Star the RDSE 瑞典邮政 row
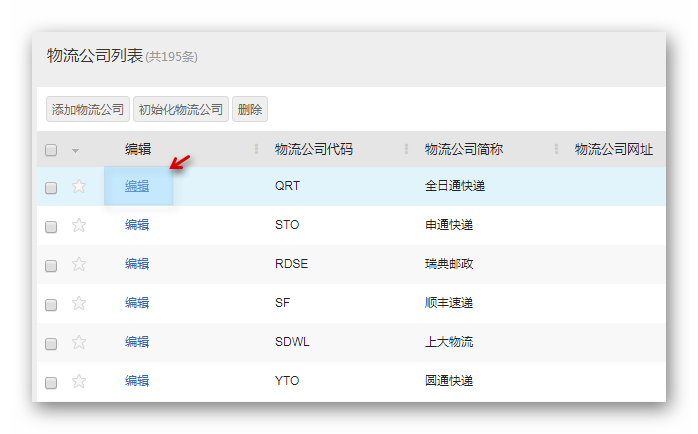The image size is (698, 434). pos(79,264)
